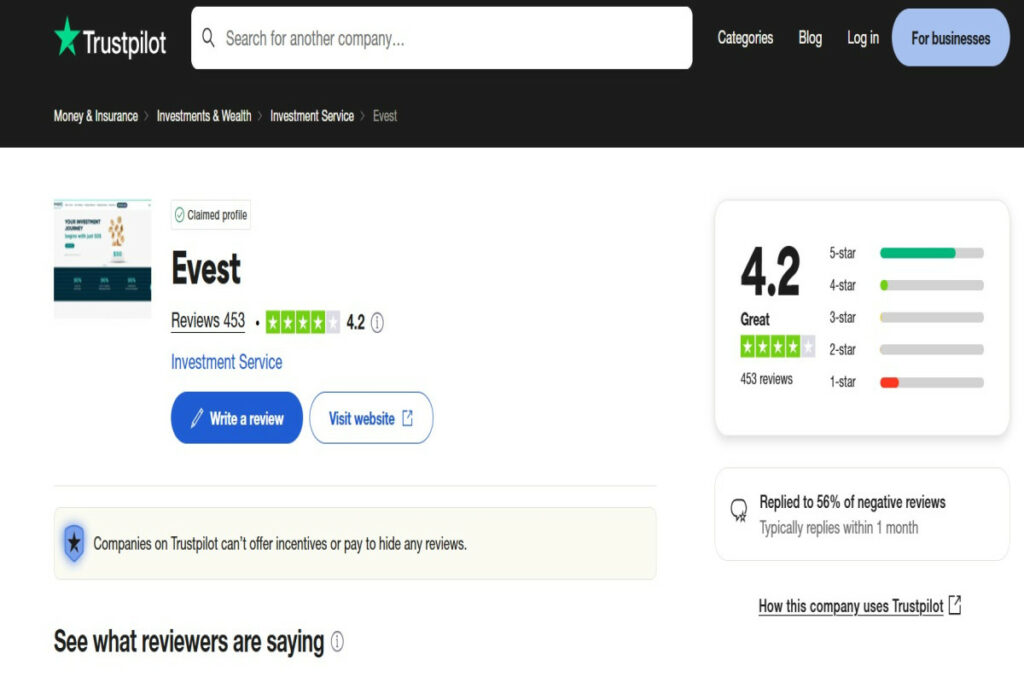Open the blue Investment Service category link
Image resolution: width=1024 pixels, height=683 pixels.
[x=227, y=362]
